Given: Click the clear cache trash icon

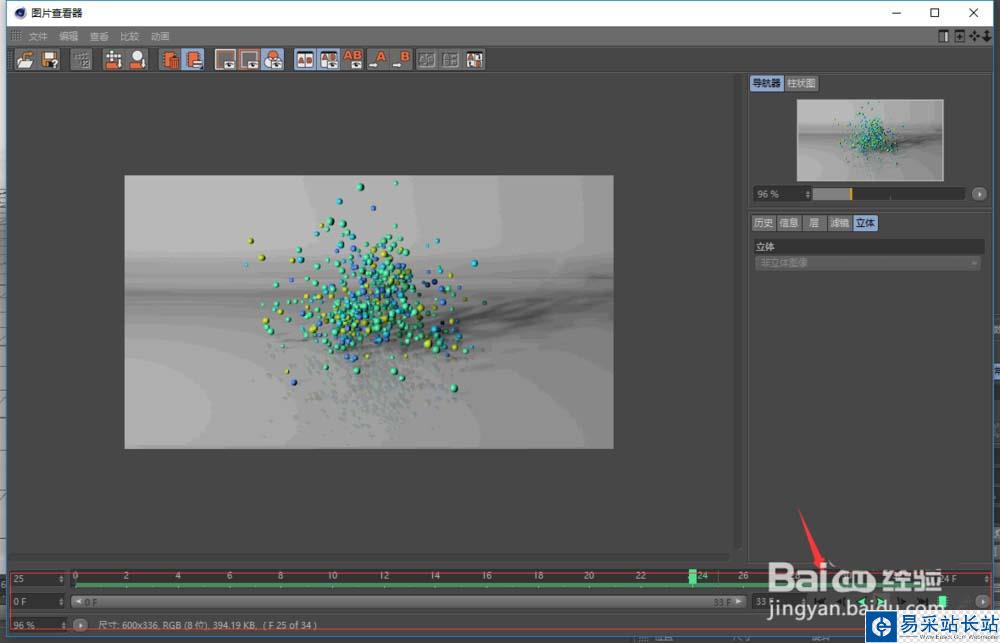Looking at the screenshot, I should pyautogui.click(x=170, y=60).
